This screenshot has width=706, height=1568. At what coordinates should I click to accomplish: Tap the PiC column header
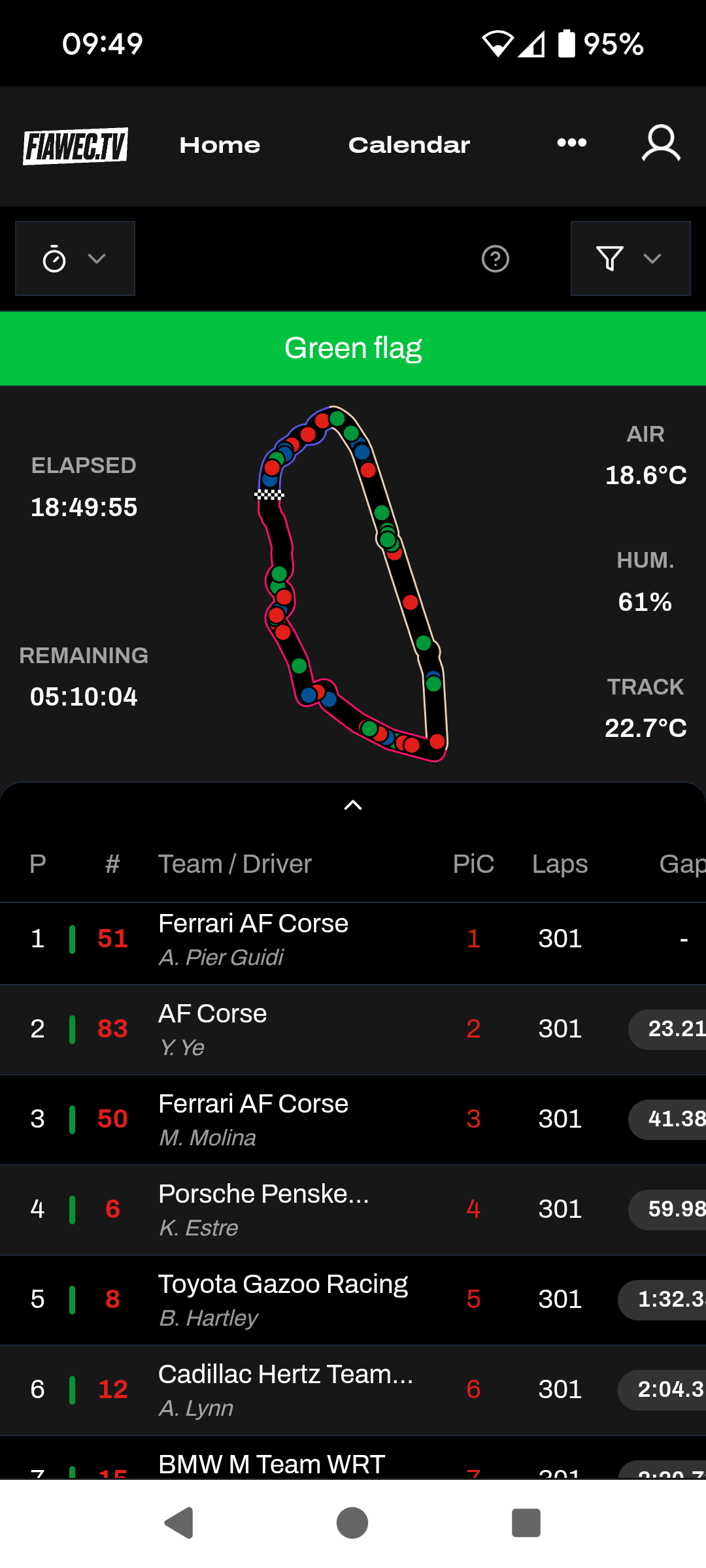[x=473, y=864]
